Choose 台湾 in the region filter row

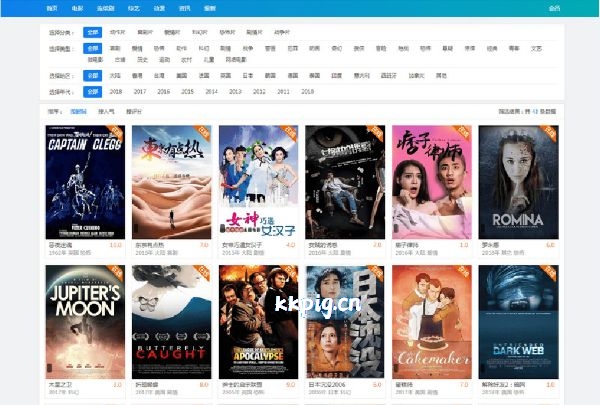click(159, 75)
